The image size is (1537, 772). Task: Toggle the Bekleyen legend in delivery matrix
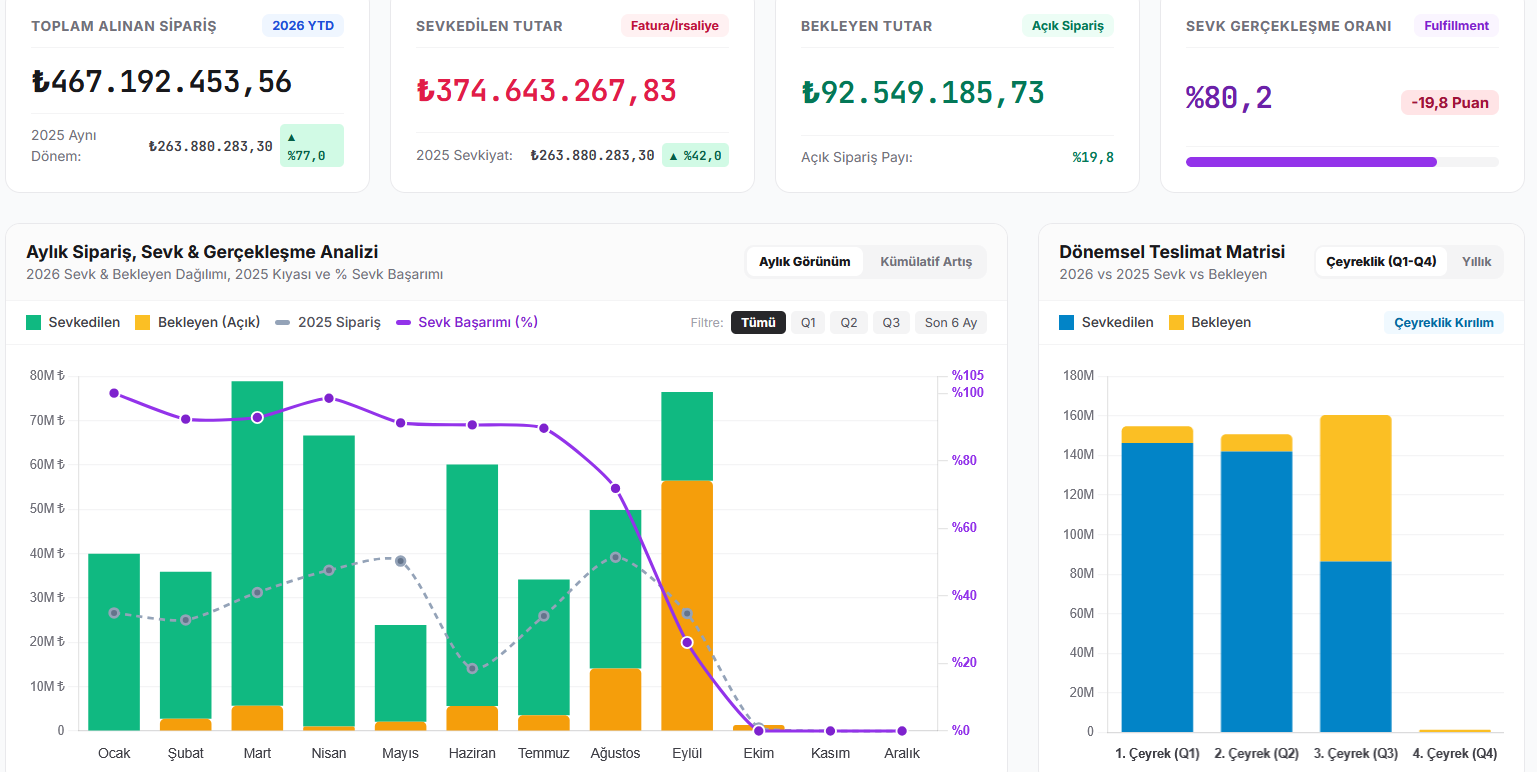point(1209,322)
